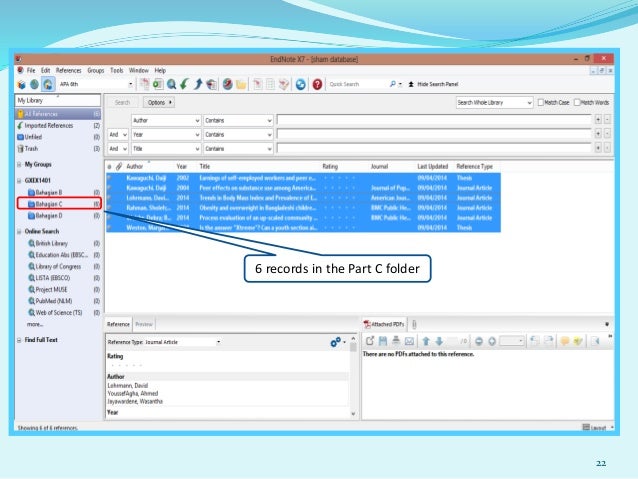This screenshot has height=479, width=638.
Task: Open the File menu
Action: (x=31, y=70)
